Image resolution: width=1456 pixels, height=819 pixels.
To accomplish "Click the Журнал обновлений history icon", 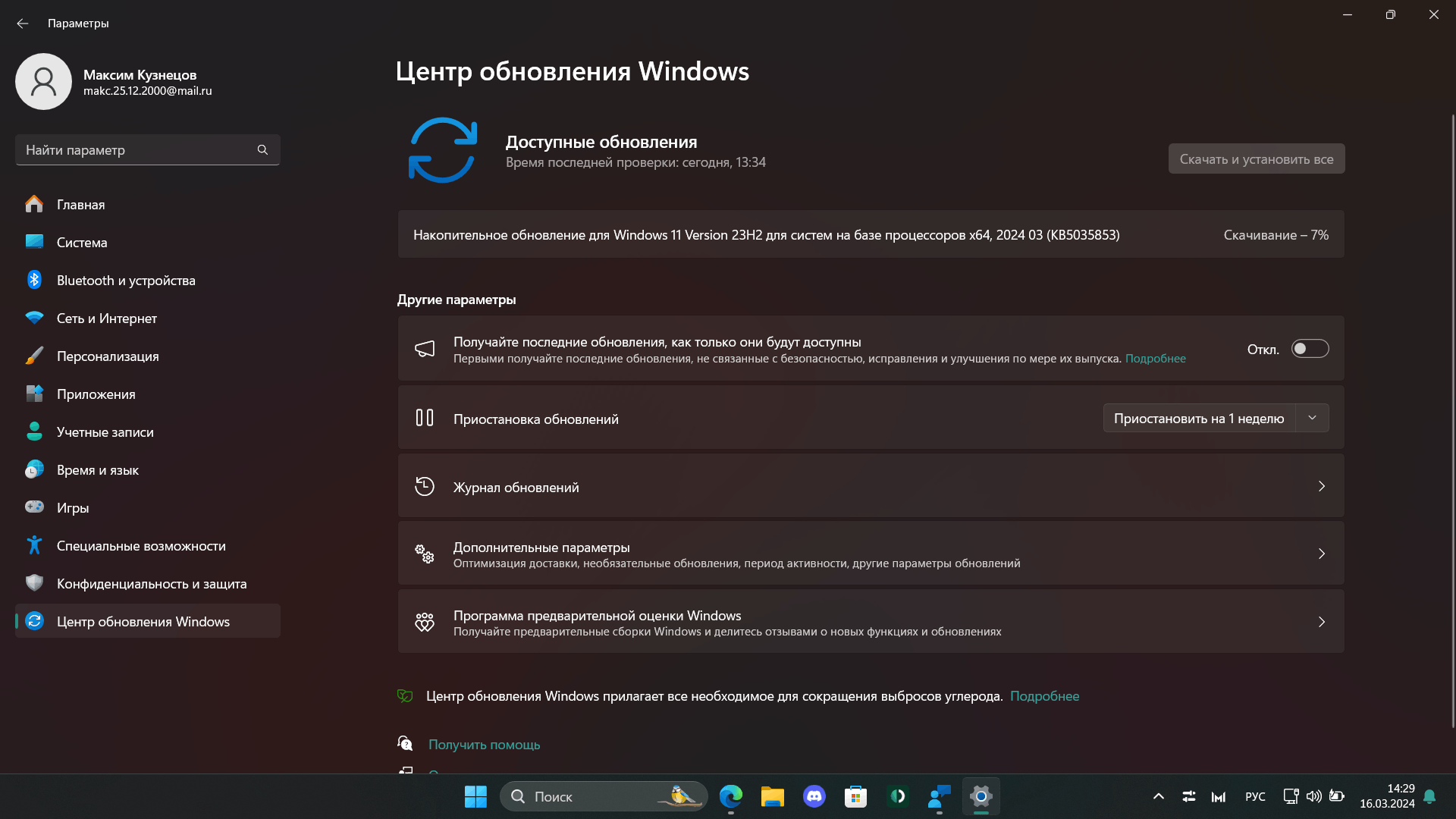I will pyautogui.click(x=425, y=486).
